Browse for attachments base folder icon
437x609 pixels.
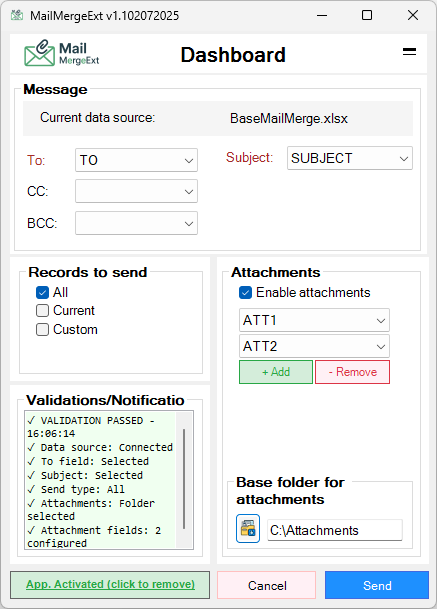point(248,529)
